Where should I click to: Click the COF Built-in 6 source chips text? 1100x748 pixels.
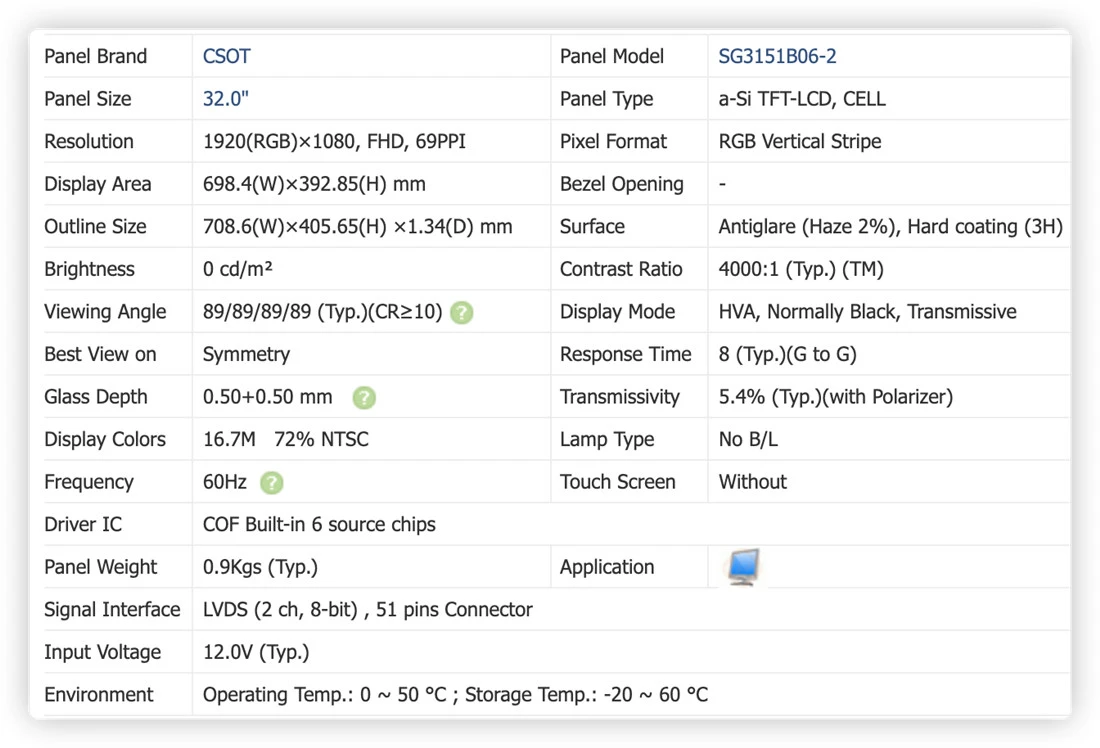pos(319,525)
